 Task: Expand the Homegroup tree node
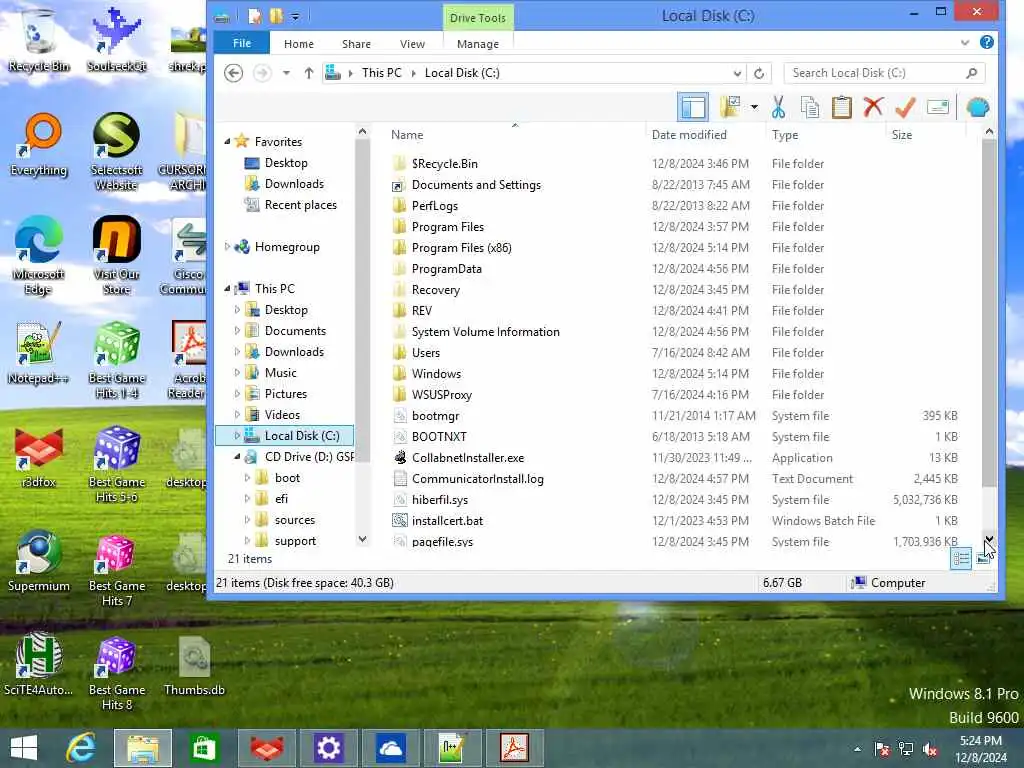point(227,247)
